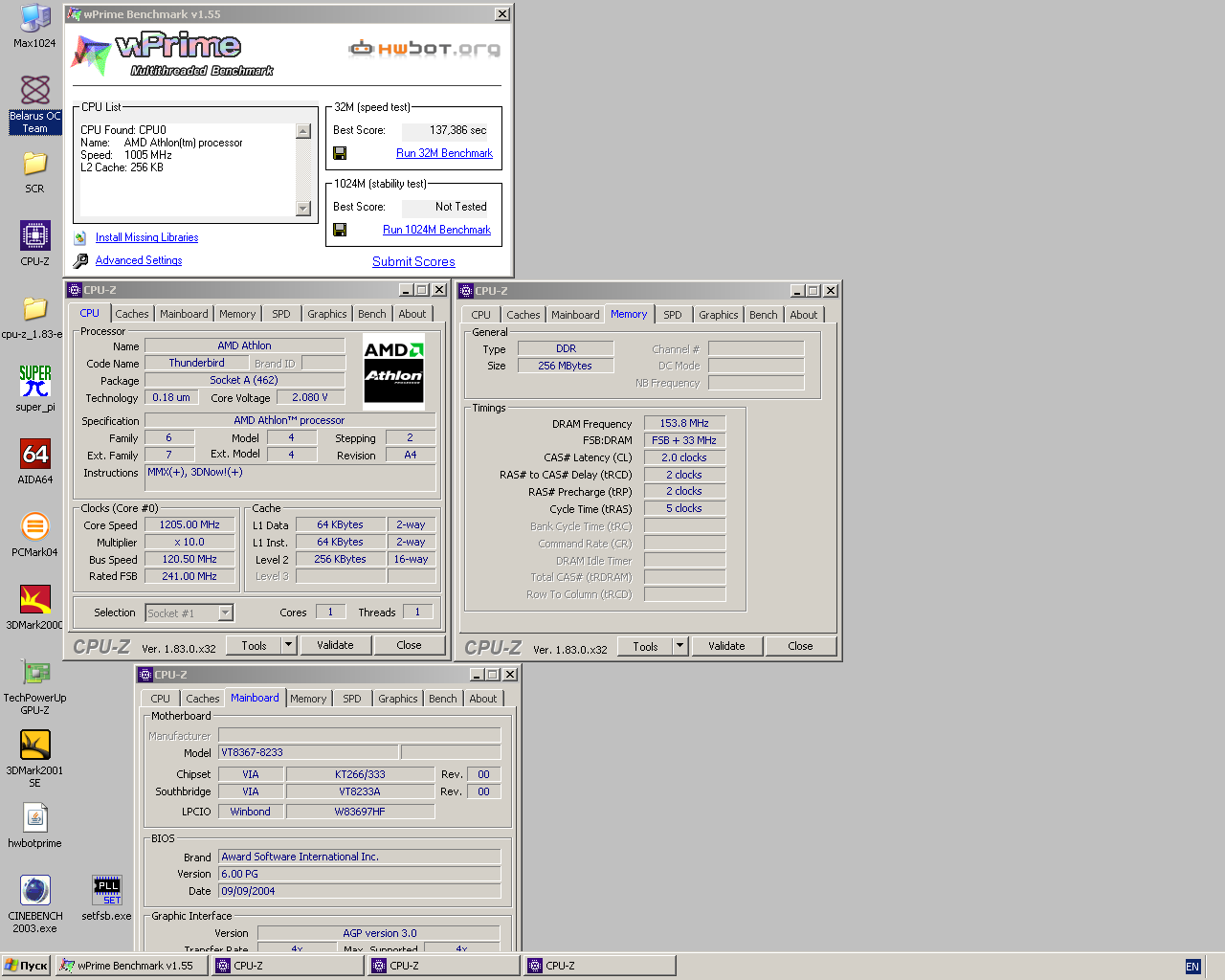Viewport: 1225px width, 980px height.
Task: Click the FSB:DRAM FSB + 33 MHz value
Action: (684, 440)
